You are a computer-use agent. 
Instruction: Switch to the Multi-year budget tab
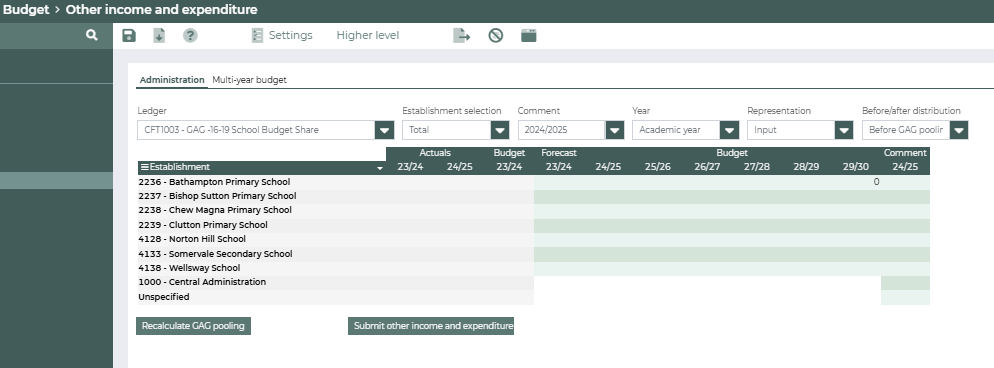pyautogui.click(x=249, y=80)
